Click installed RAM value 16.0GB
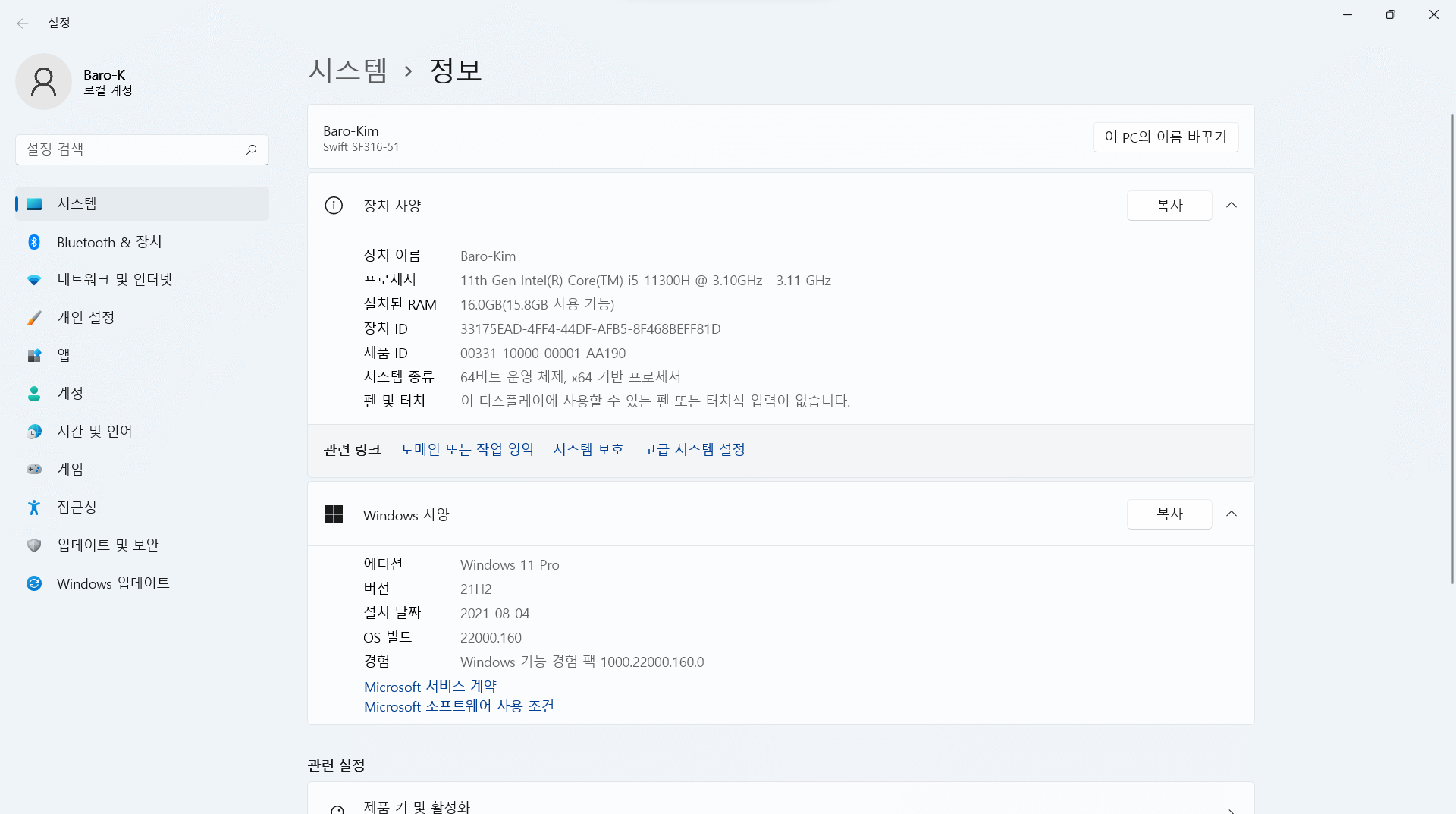 537,305
